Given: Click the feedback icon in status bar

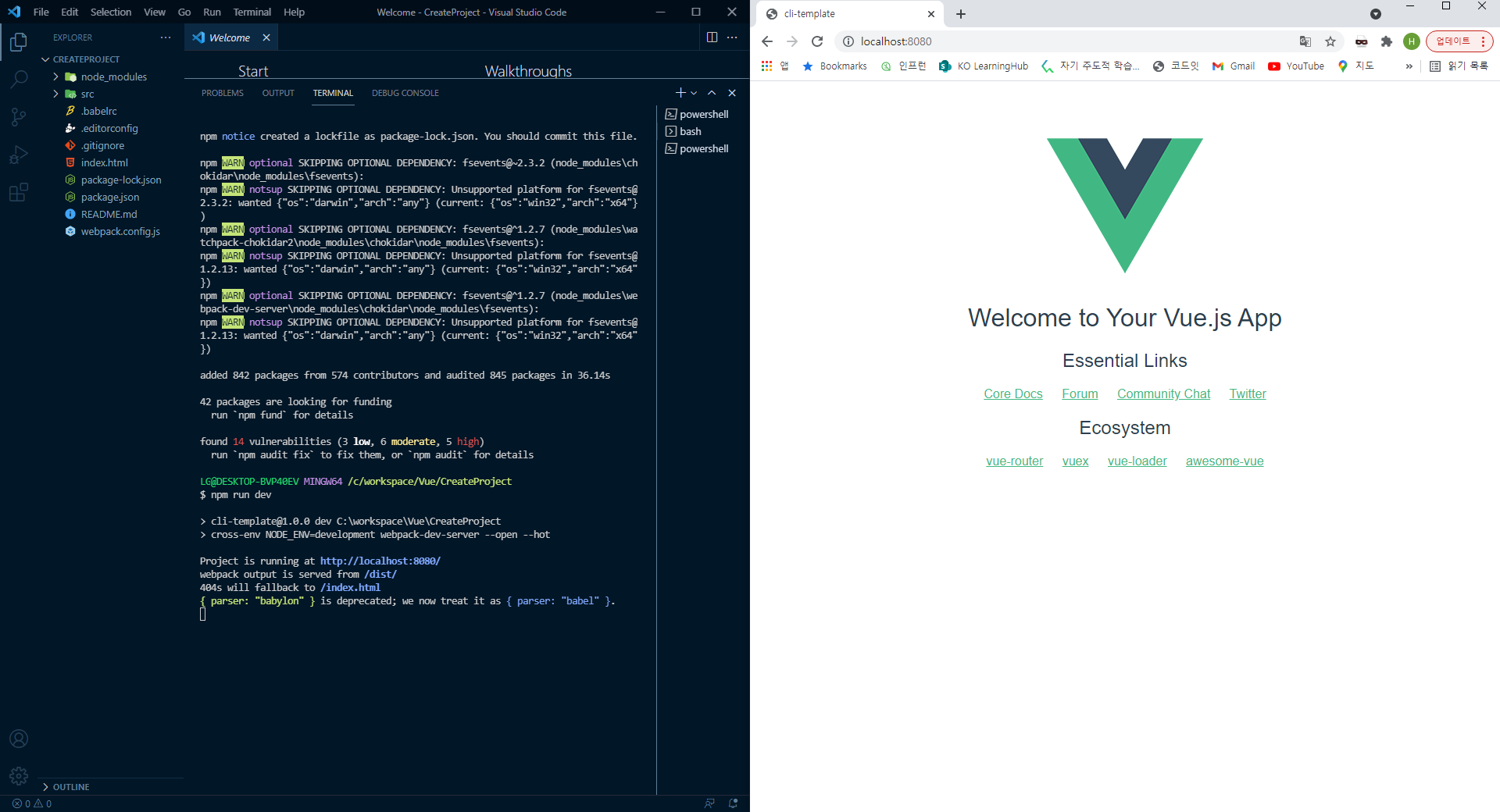Looking at the screenshot, I should (x=709, y=803).
